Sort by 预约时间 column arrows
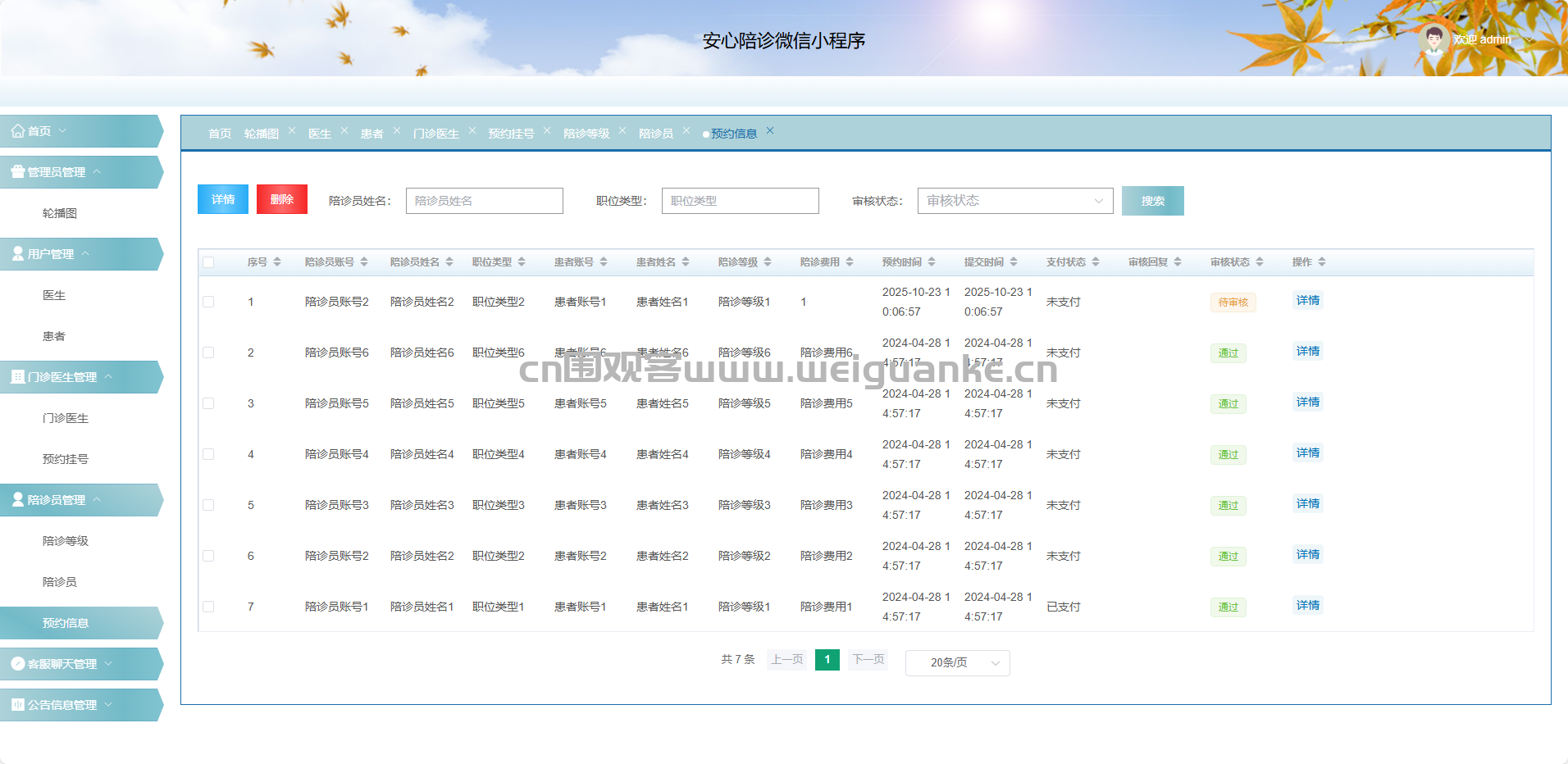 [932, 262]
